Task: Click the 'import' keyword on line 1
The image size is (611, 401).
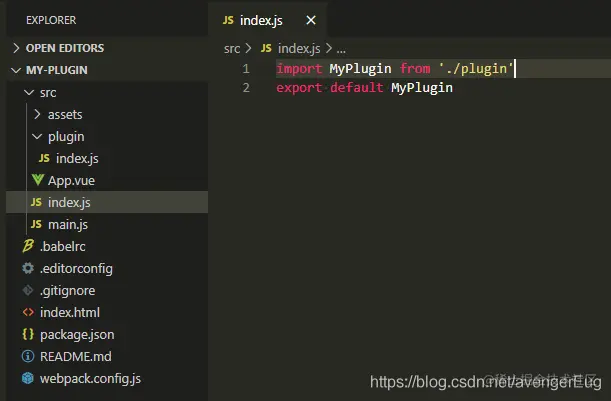Action: coord(299,69)
